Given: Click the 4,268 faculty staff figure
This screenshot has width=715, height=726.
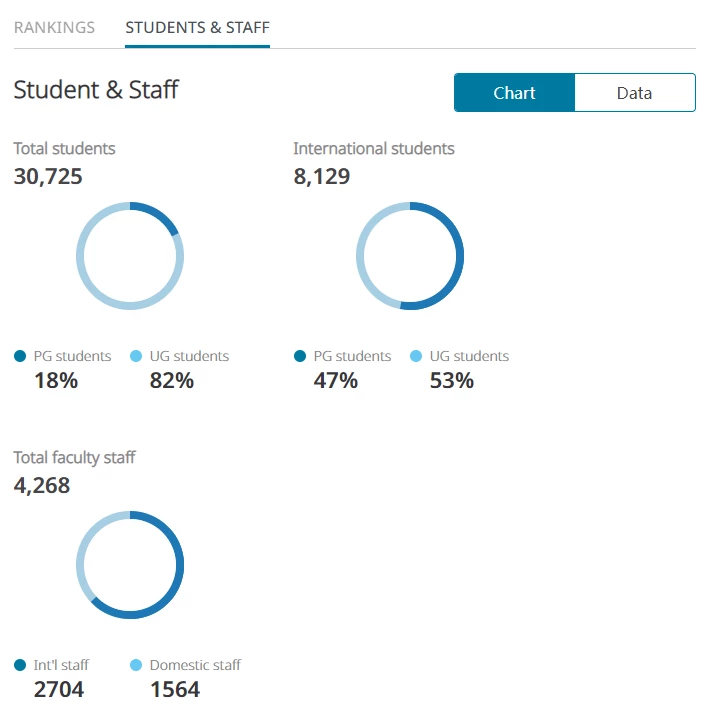Looking at the screenshot, I should [x=42, y=486].
